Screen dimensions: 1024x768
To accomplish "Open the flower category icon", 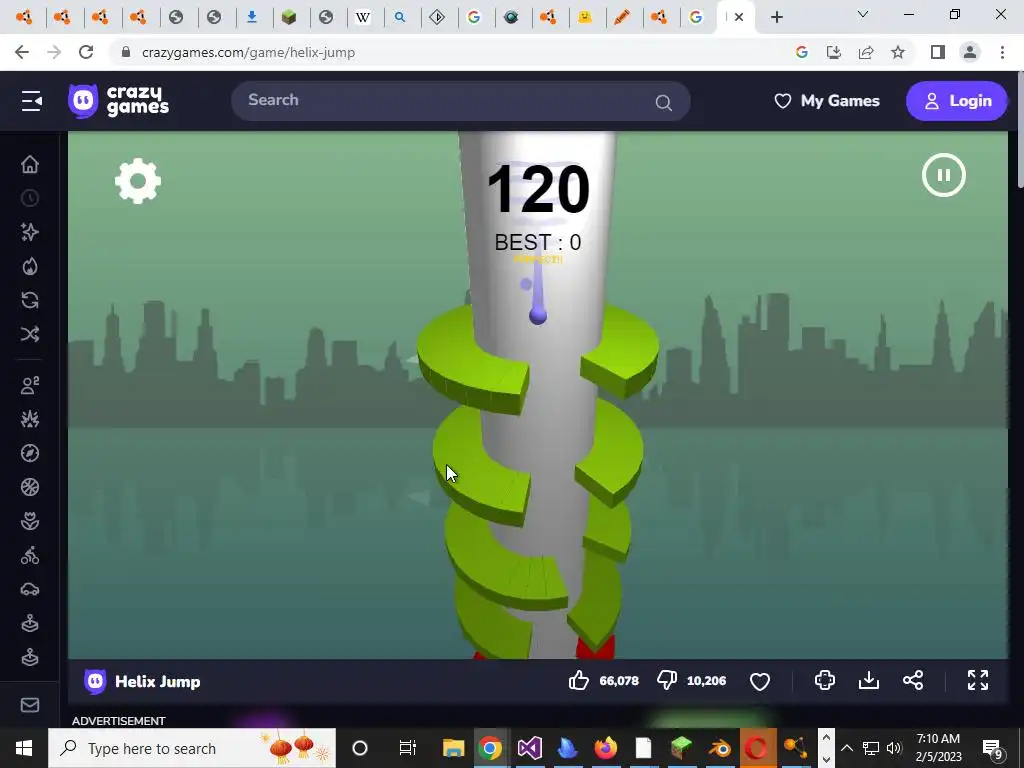I will (30, 521).
